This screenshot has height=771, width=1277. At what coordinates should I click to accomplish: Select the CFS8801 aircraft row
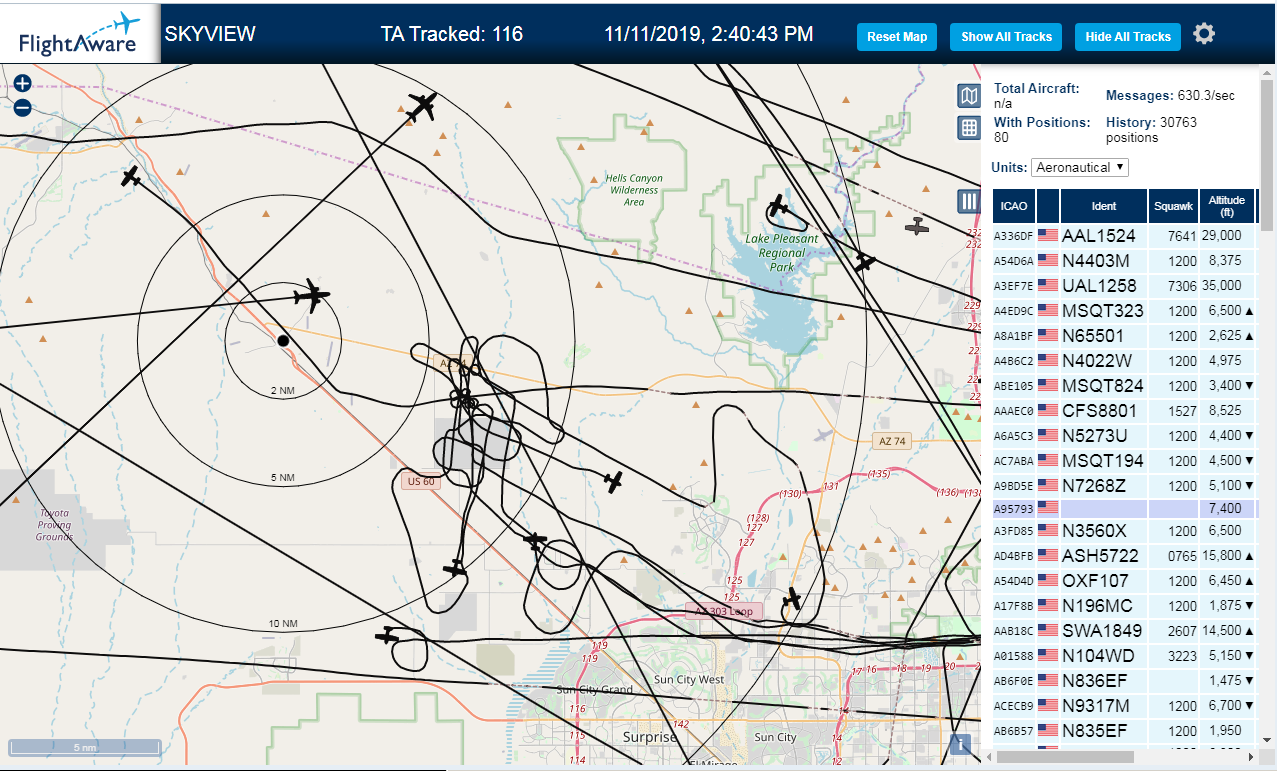pyautogui.click(x=1125, y=410)
